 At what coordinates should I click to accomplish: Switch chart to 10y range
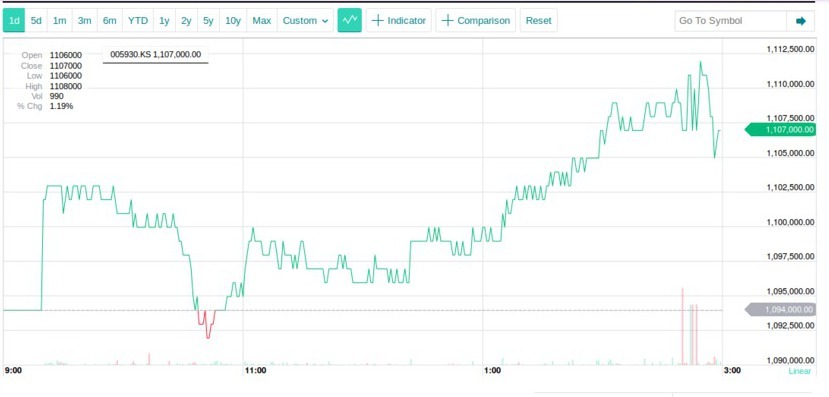click(233, 21)
